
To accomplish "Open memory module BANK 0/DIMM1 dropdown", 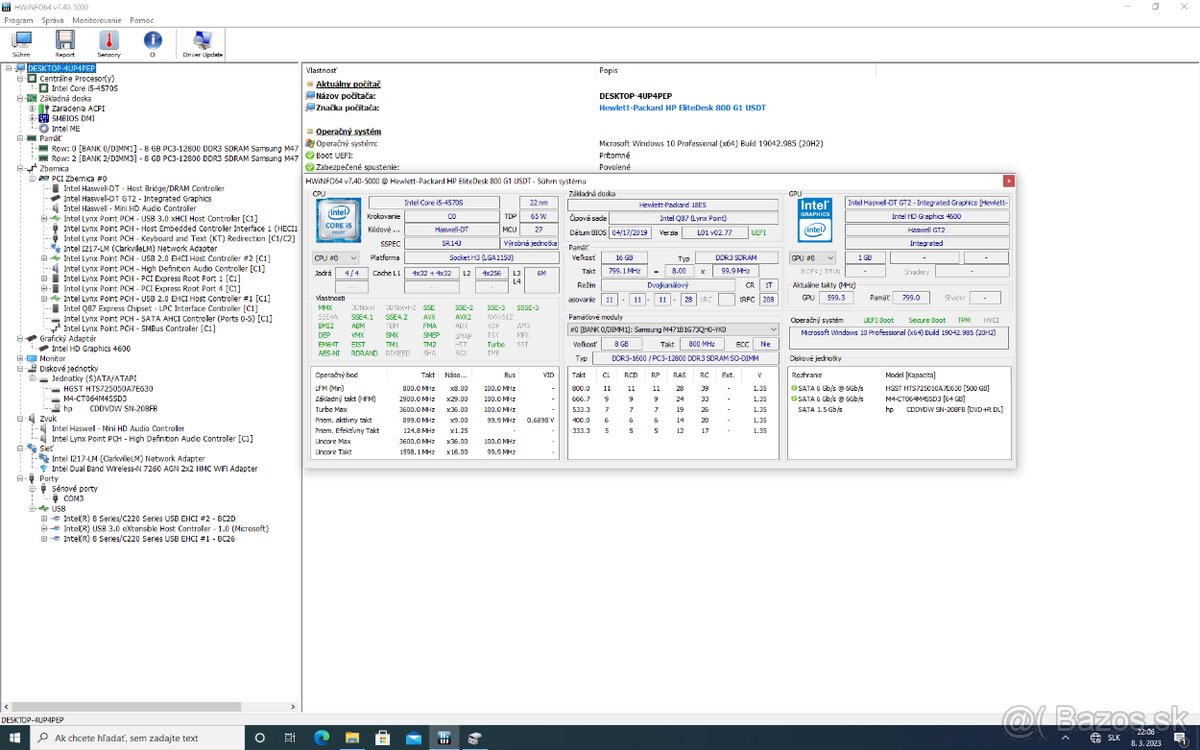I will coord(672,328).
